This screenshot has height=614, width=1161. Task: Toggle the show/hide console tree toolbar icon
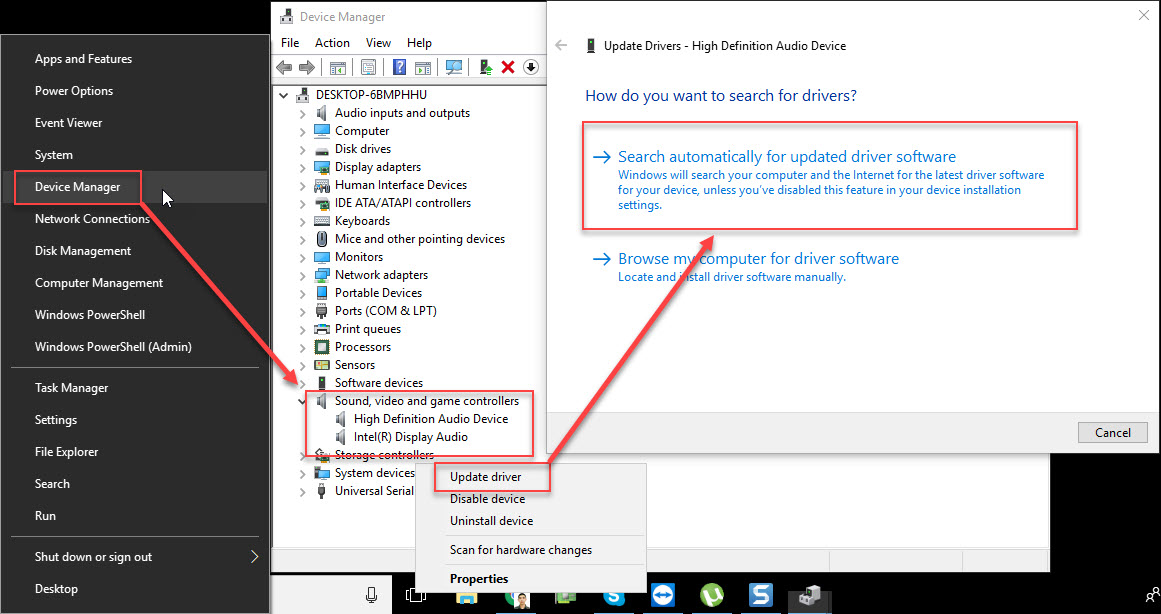click(x=338, y=67)
